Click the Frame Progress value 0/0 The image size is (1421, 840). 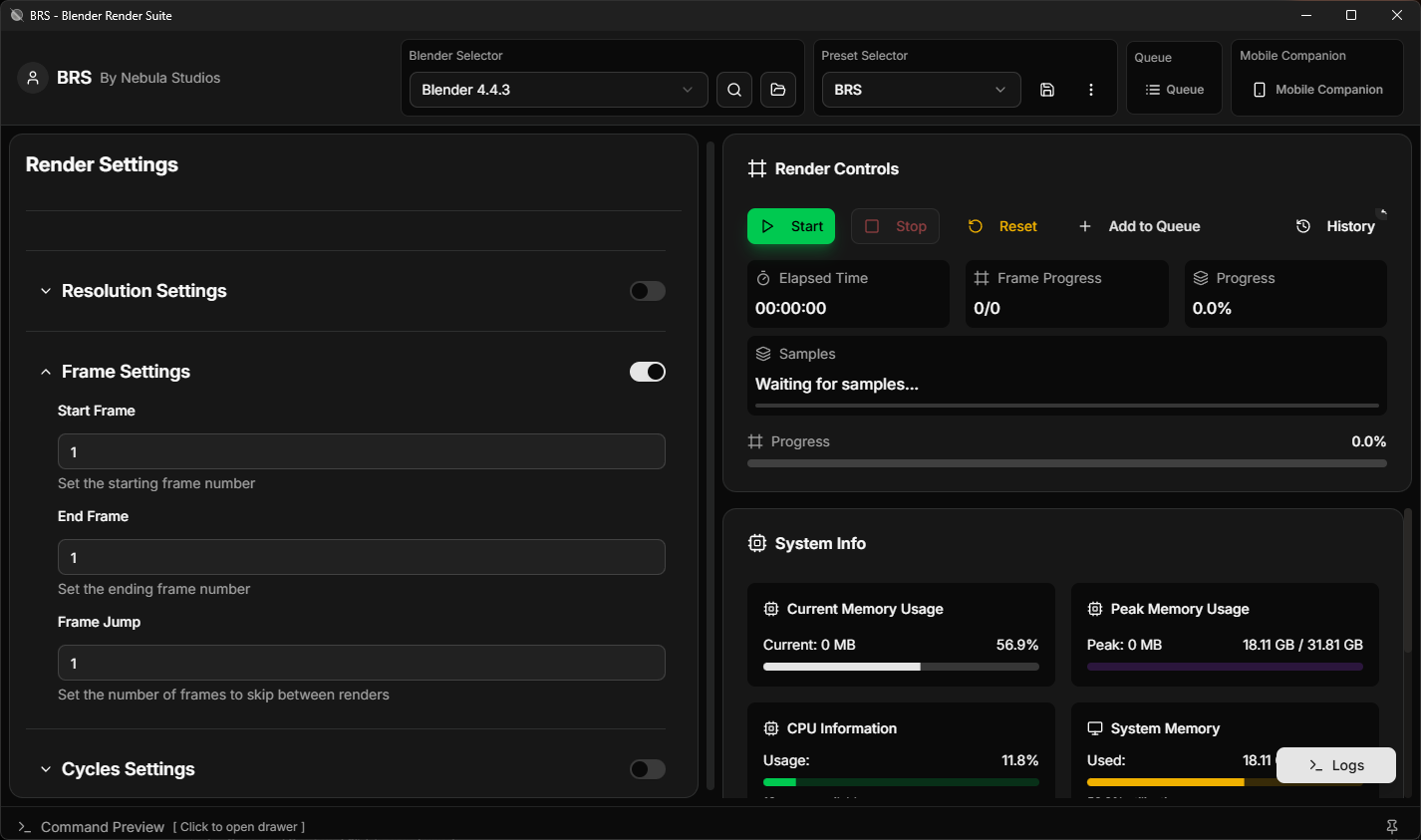tap(988, 309)
